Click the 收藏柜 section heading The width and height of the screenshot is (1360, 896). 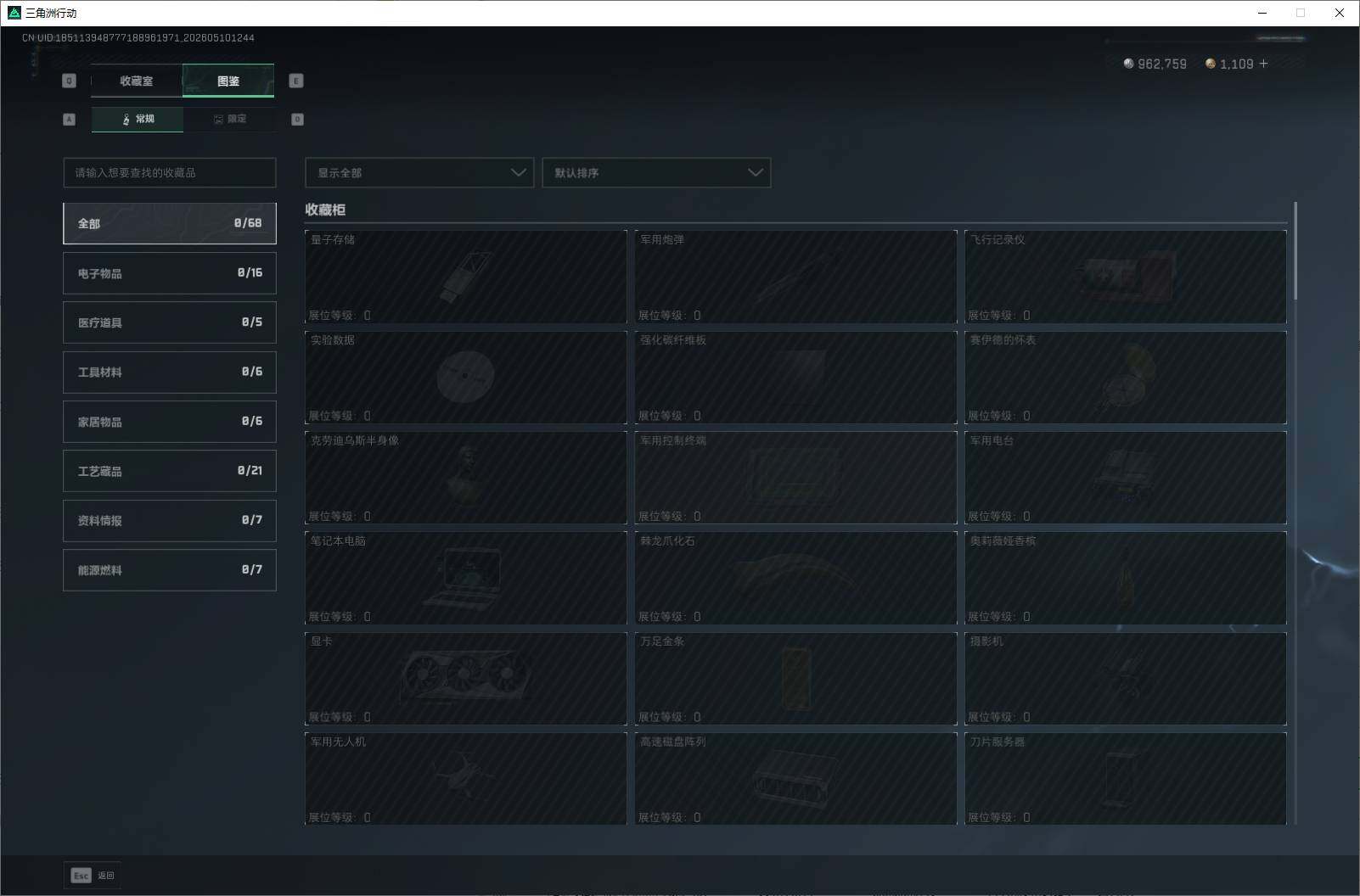(x=325, y=210)
